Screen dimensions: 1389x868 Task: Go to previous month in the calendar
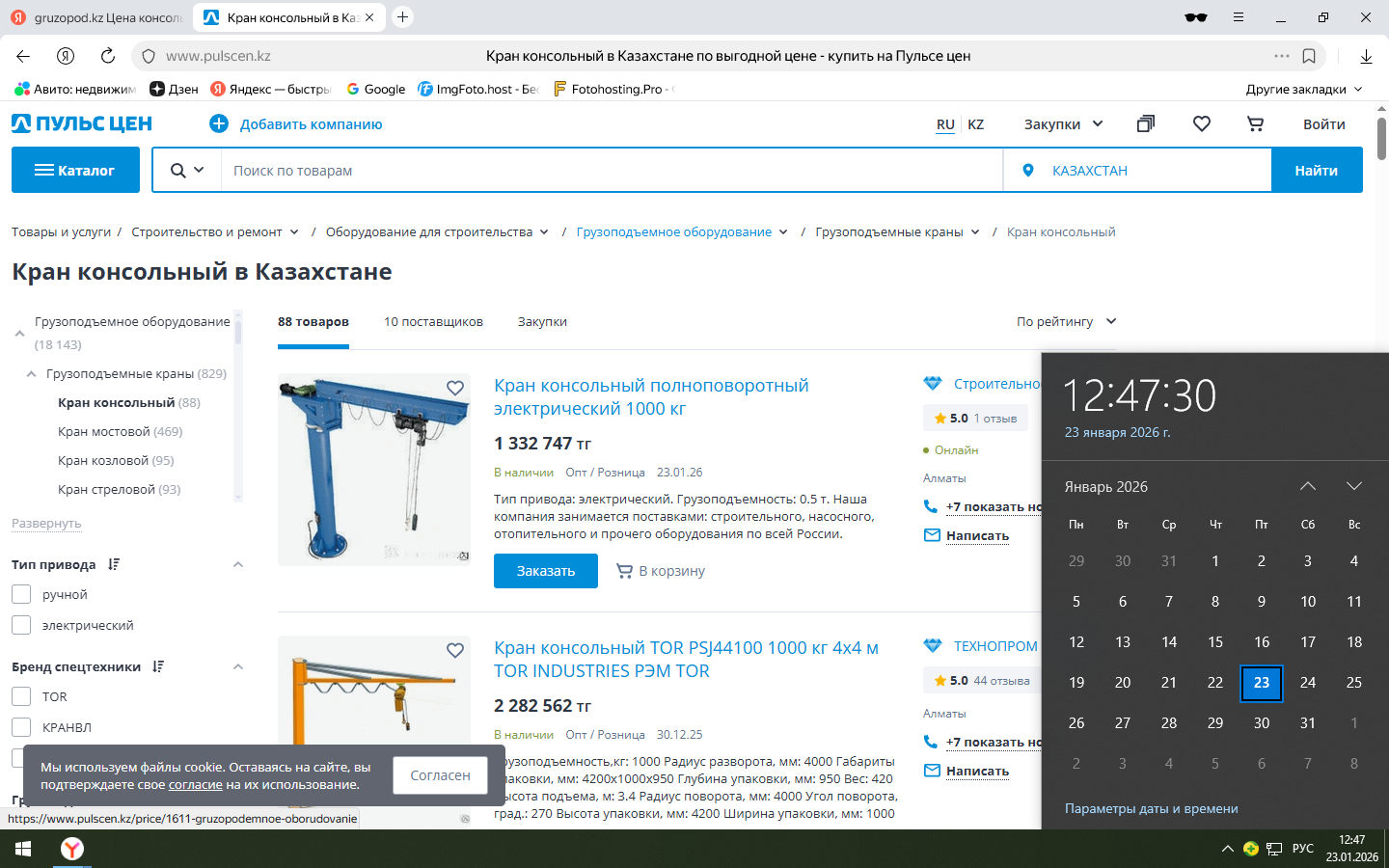(x=1308, y=486)
